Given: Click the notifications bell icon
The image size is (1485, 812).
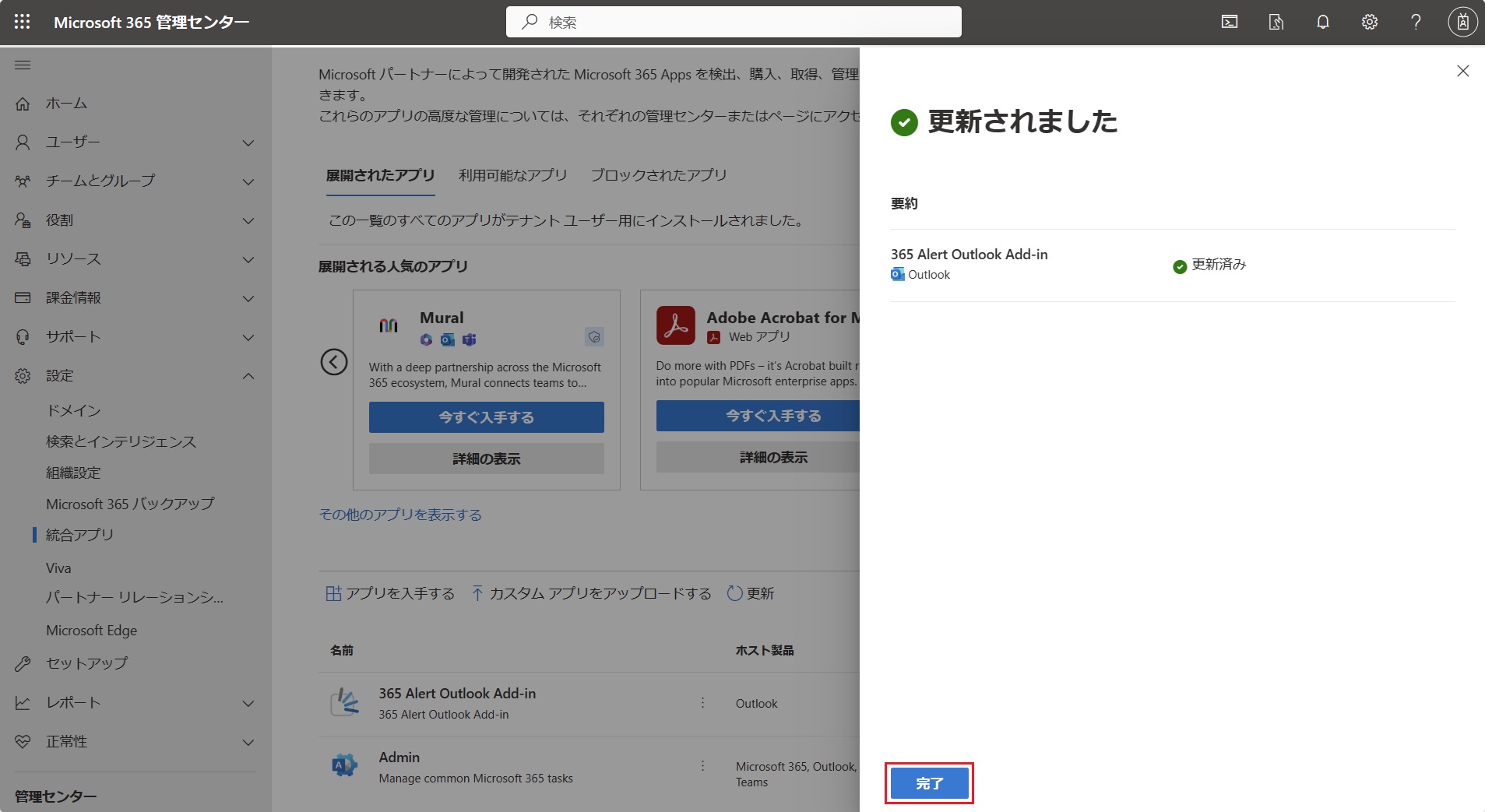Looking at the screenshot, I should coord(1322,22).
